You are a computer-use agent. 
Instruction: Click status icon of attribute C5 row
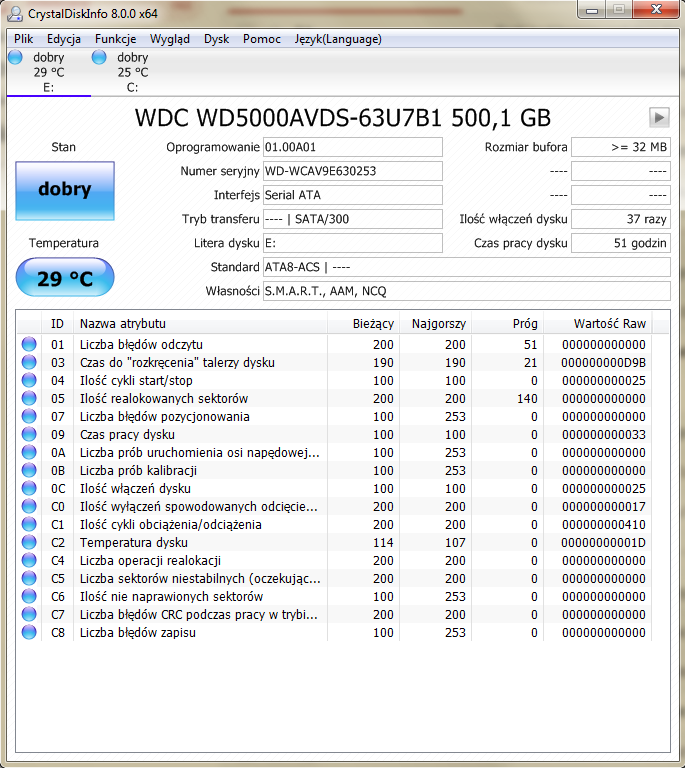pos(29,578)
